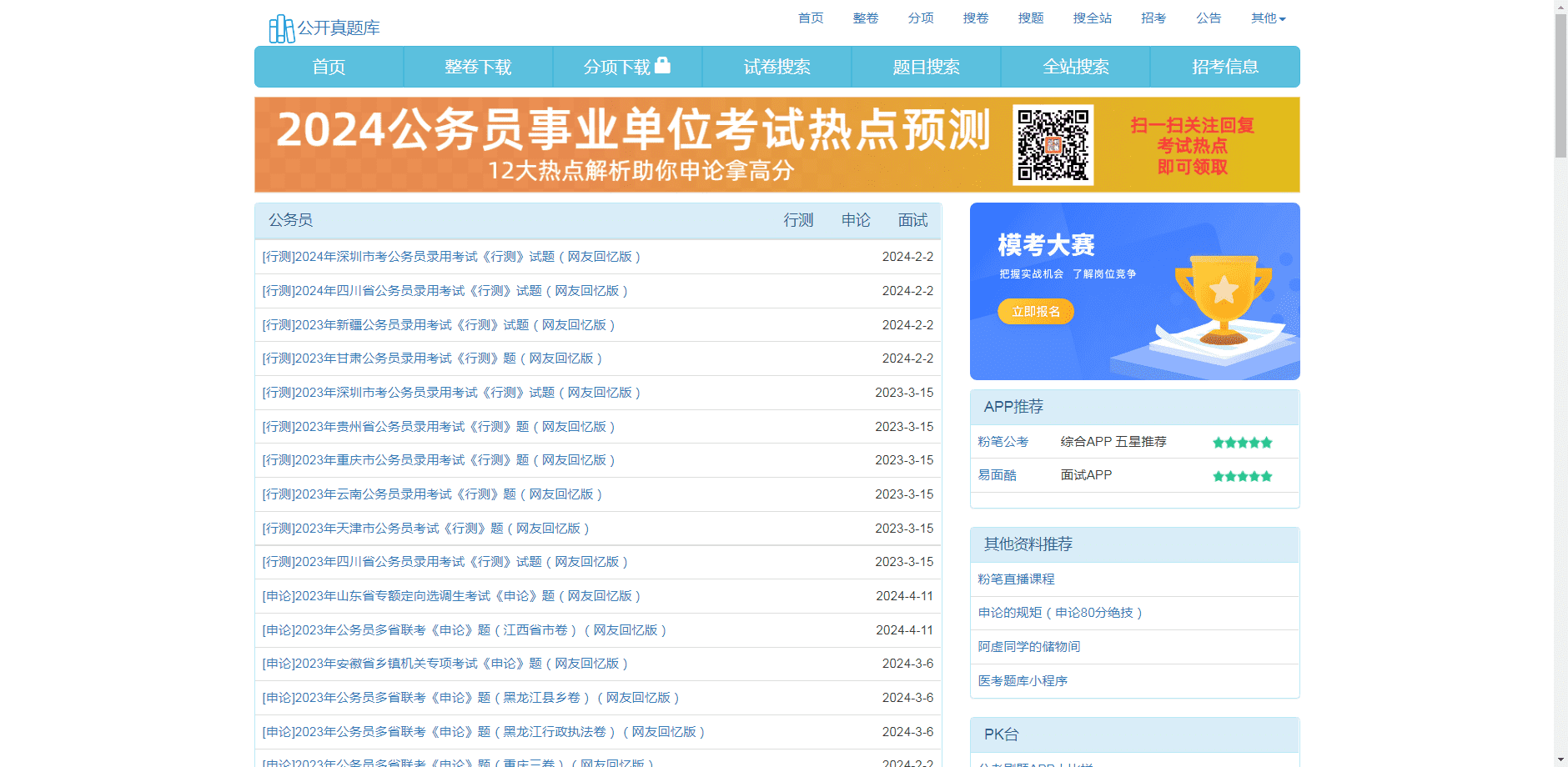Open 2023年新疆公务员行测试题 link

pyautogui.click(x=439, y=325)
